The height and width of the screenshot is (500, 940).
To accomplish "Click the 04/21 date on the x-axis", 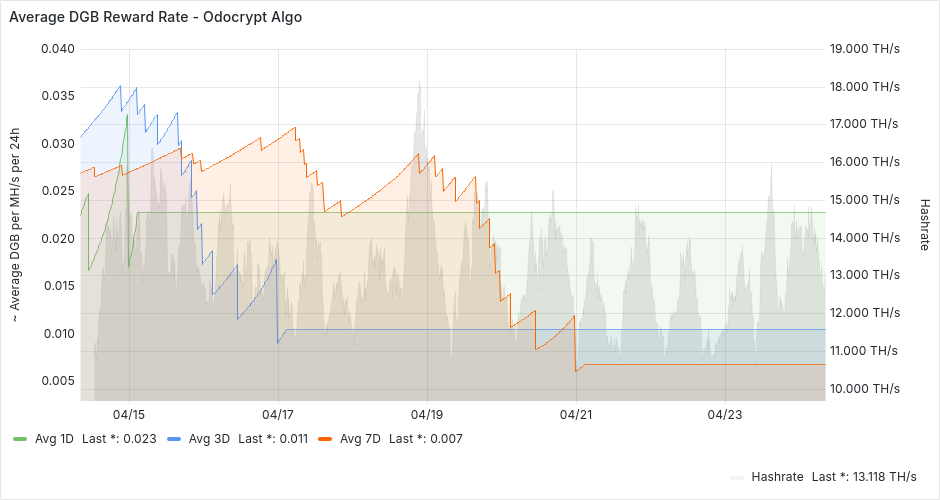I will pos(576,414).
